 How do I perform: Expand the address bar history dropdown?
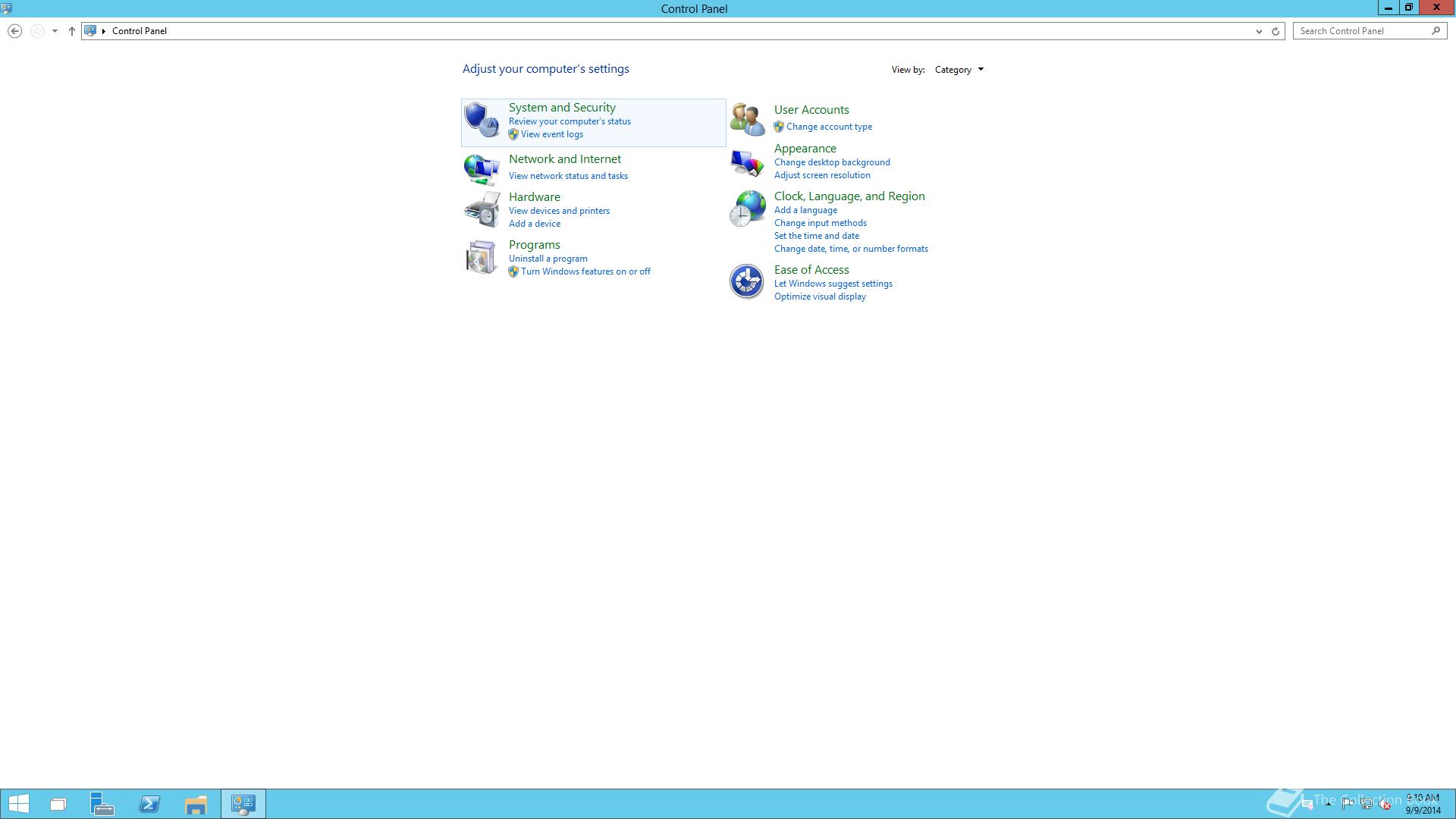click(x=1259, y=31)
